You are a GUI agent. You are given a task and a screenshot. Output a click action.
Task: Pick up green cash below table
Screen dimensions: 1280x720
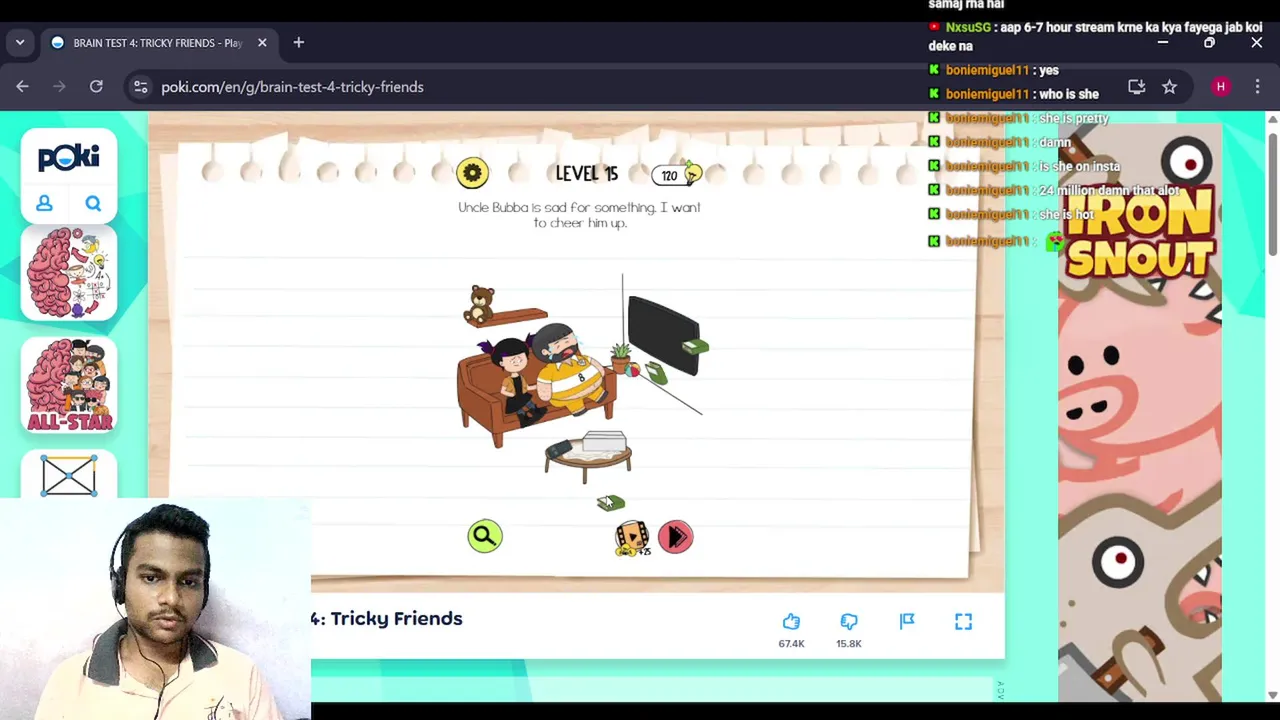(x=610, y=503)
